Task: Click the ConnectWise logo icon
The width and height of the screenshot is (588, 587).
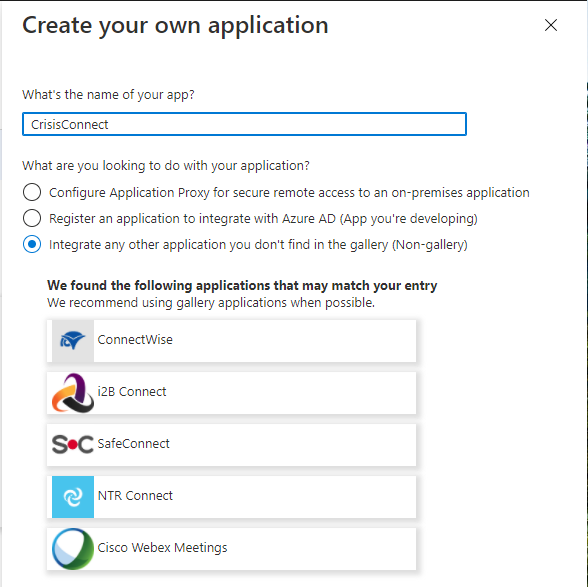Action: [73, 341]
